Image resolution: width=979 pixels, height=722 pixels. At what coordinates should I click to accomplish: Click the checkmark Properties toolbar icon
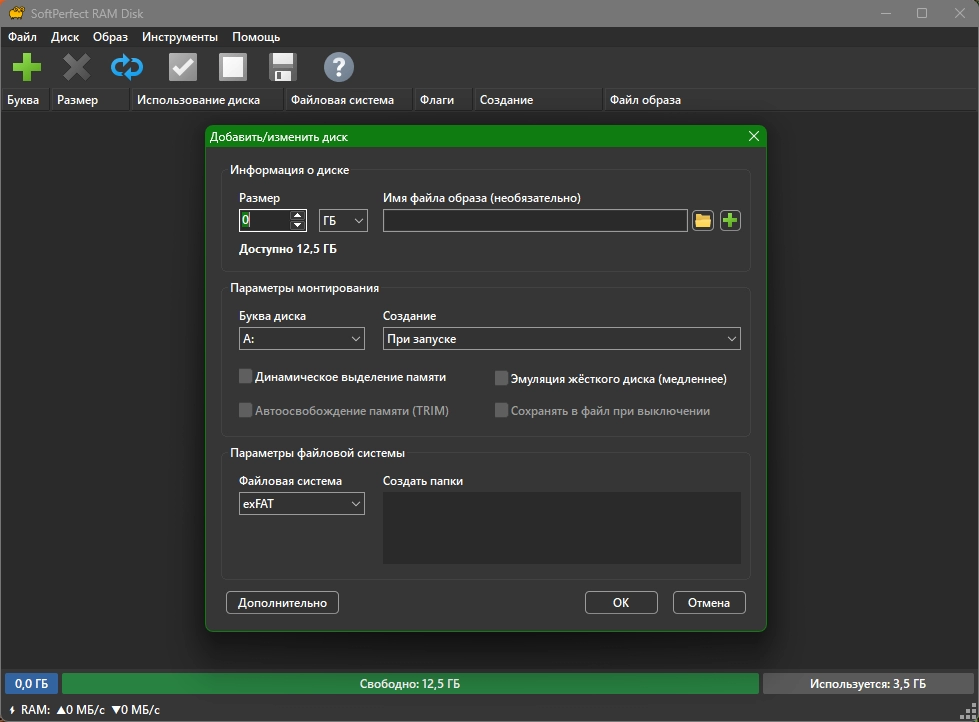point(182,68)
